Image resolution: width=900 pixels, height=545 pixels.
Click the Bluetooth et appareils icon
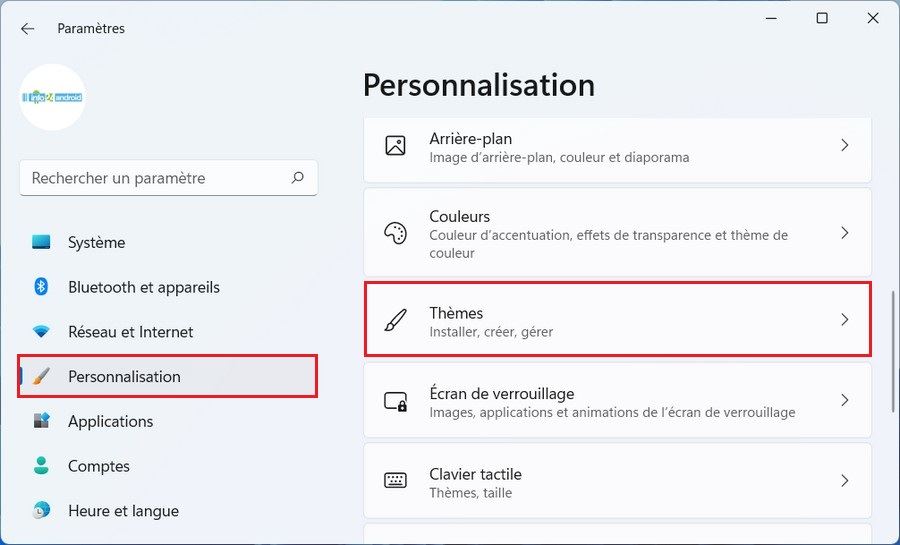click(41, 287)
